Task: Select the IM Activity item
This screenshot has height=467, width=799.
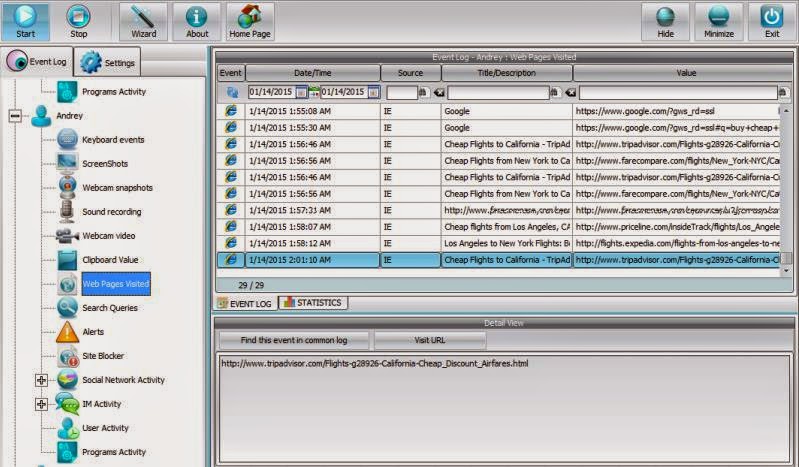Action: [101, 404]
